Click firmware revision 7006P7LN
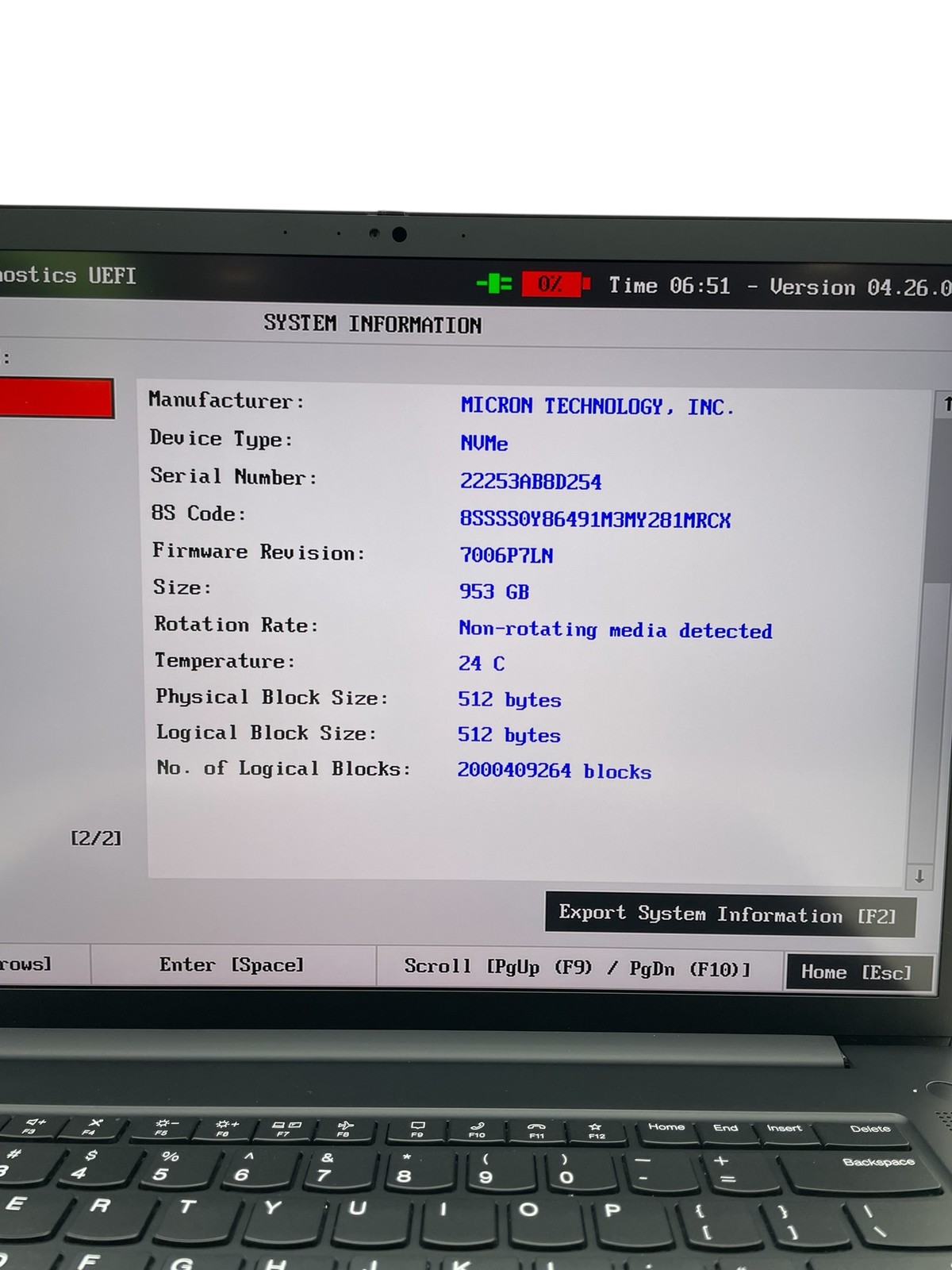 click(x=506, y=556)
